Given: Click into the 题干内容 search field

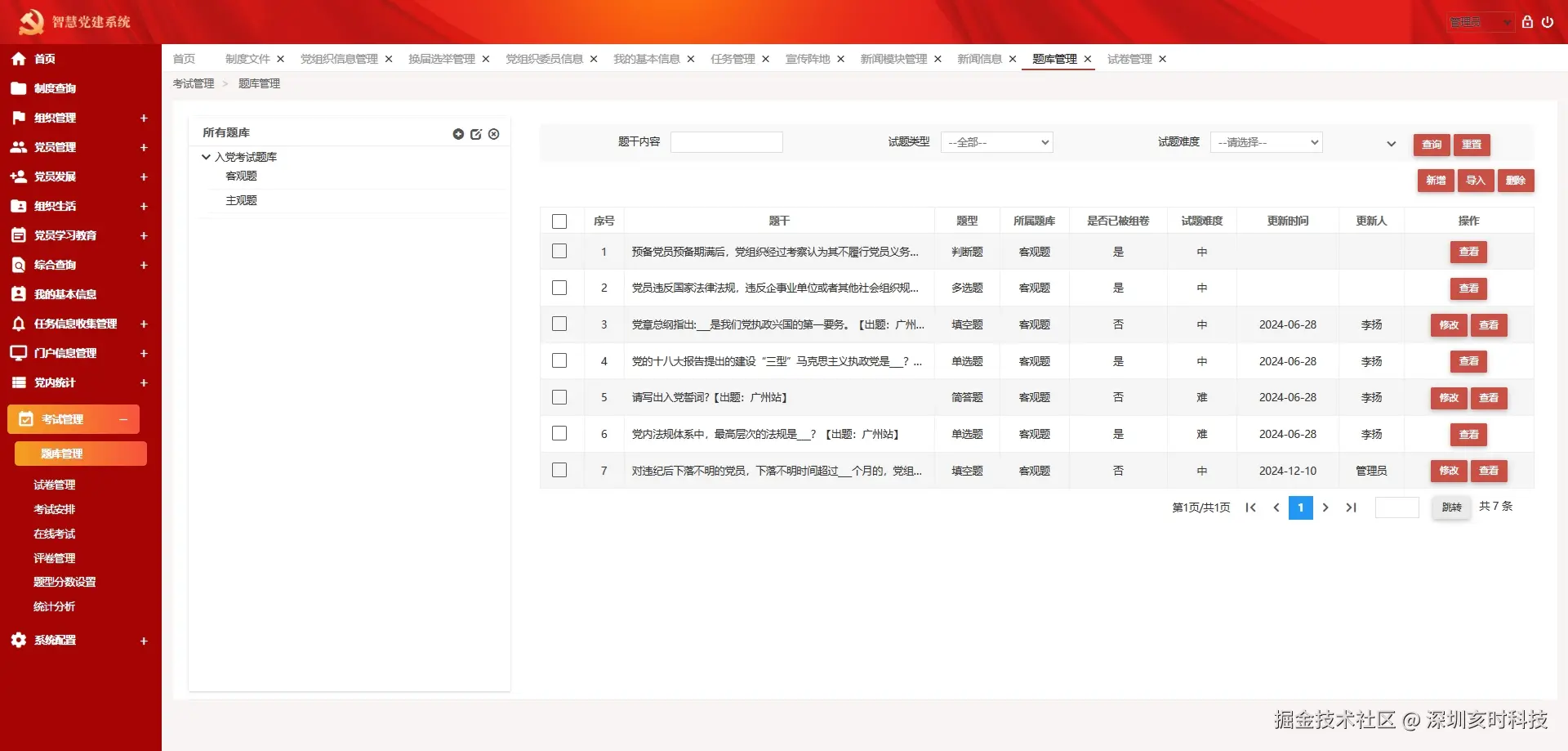Looking at the screenshot, I should 727,142.
